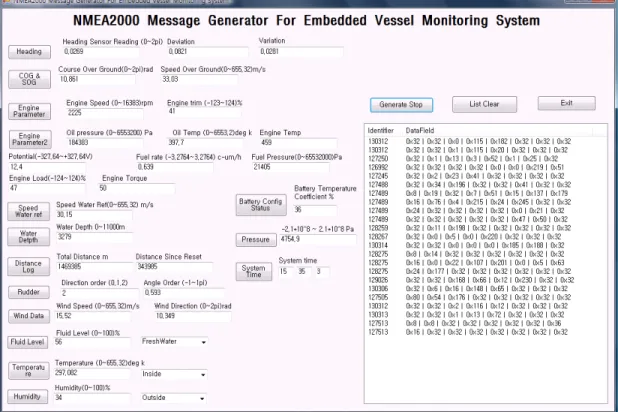Click the Deviation input field
The image size is (618, 412).
tap(208, 52)
